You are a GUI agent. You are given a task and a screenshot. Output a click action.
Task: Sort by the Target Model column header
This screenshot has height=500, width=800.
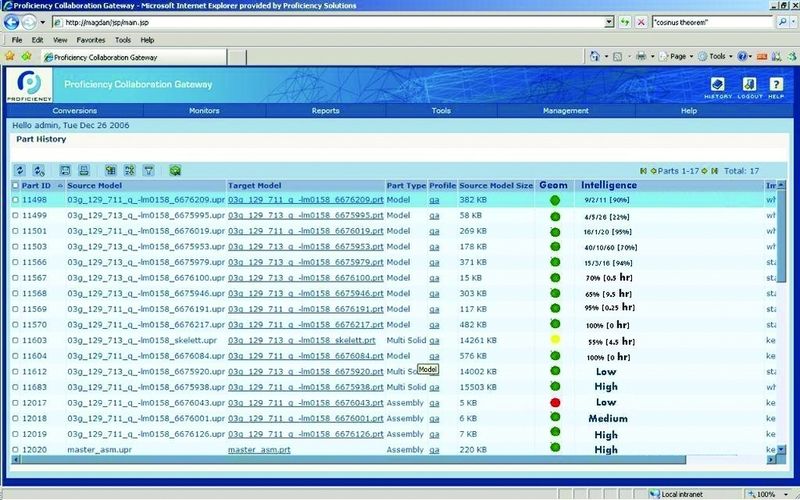255,186
